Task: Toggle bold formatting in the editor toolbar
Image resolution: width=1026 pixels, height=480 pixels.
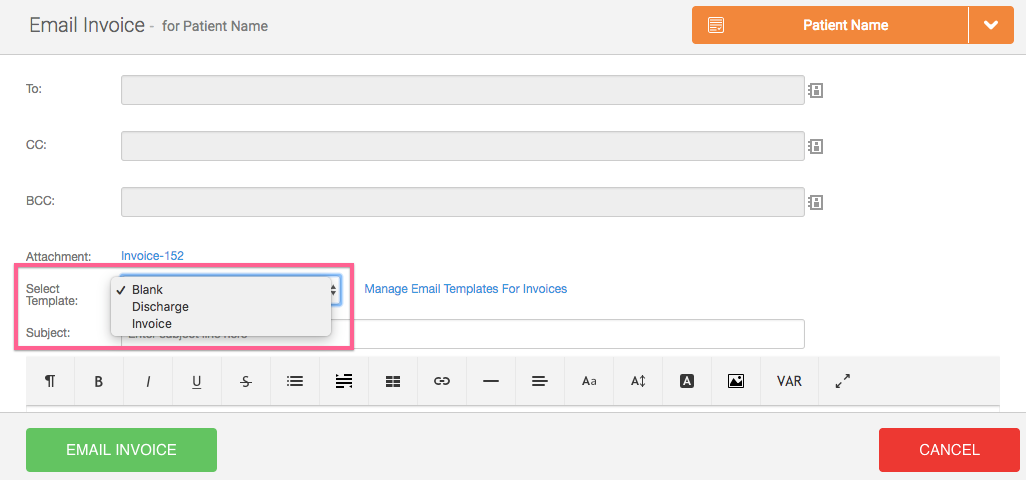Action: click(99, 381)
